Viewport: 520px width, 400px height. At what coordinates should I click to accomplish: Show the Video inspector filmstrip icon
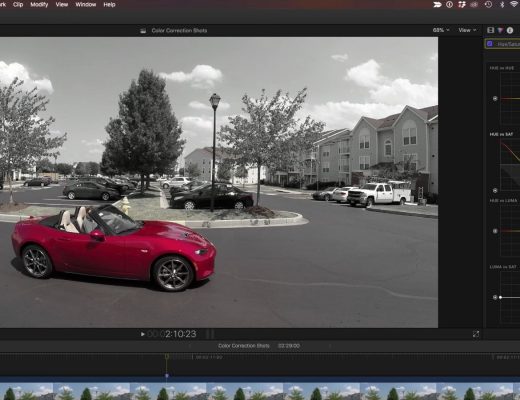pyautogui.click(x=490, y=30)
